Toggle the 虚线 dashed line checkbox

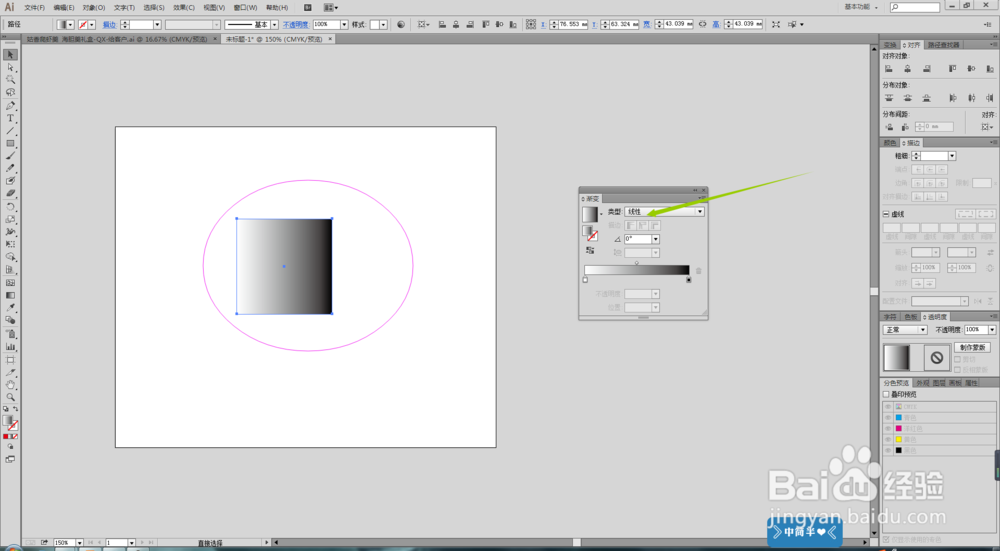point(886,214)
